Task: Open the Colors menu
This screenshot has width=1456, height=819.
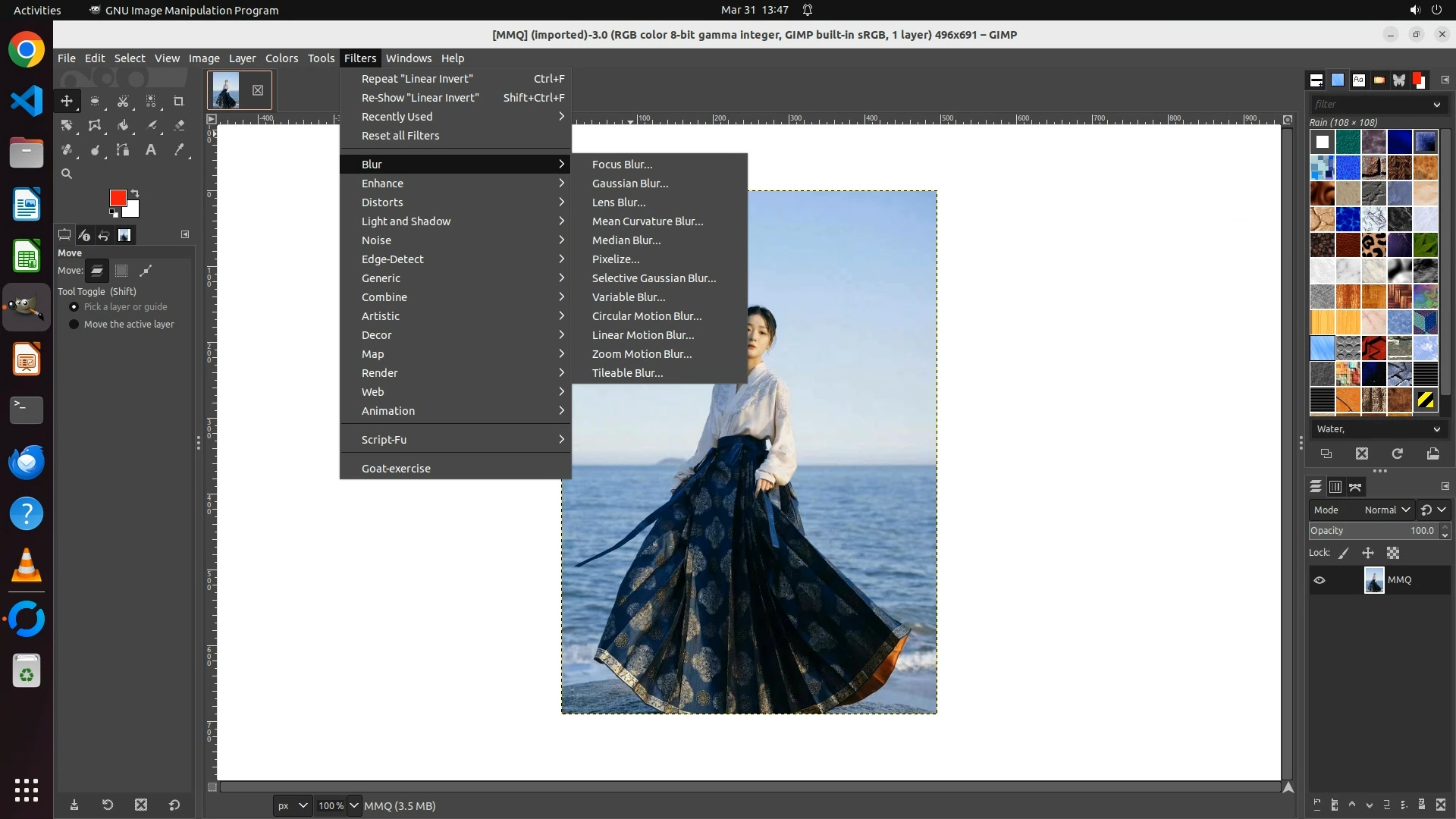Action: (281, 58)
